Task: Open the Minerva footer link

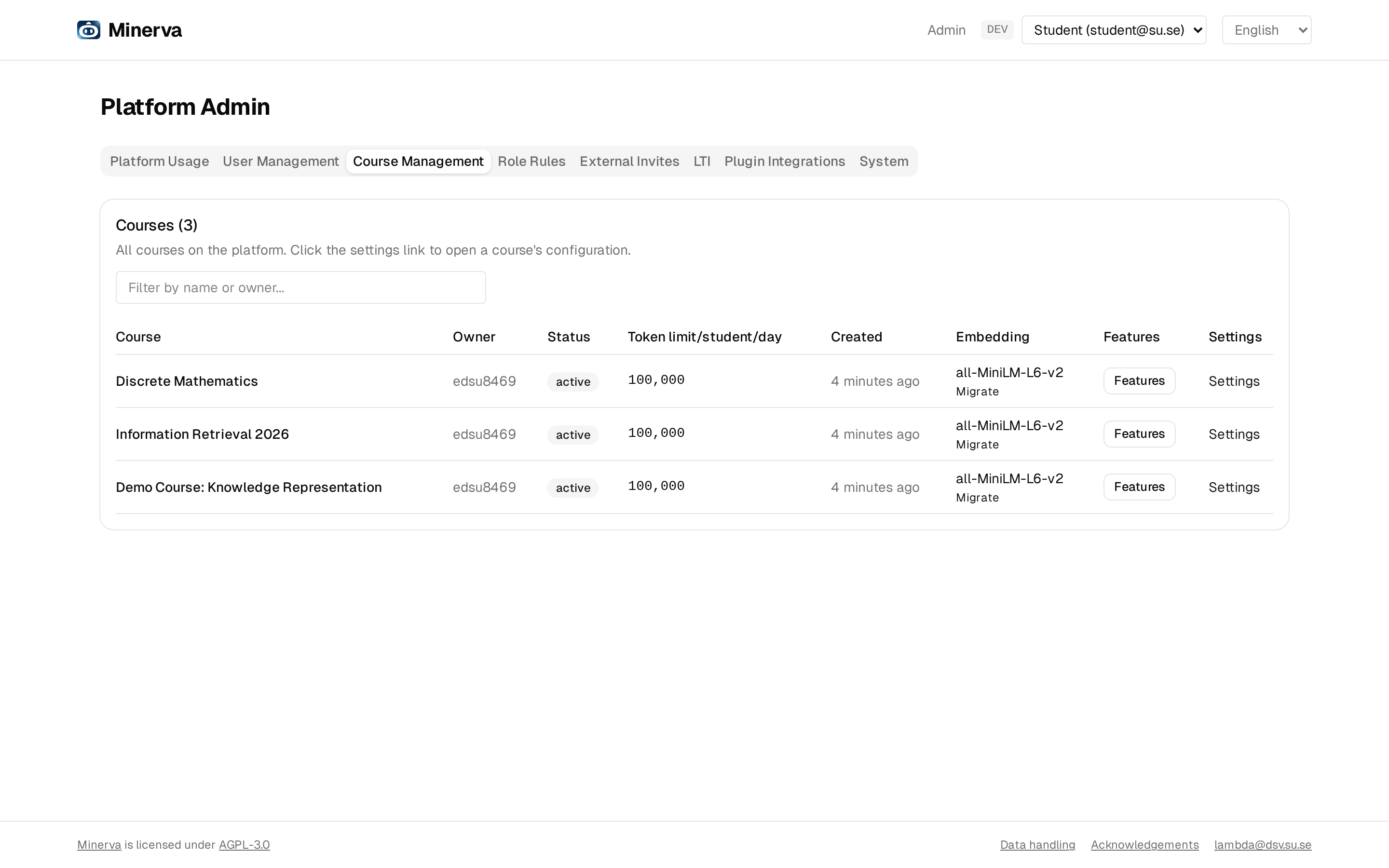Action: pos(99,844)
